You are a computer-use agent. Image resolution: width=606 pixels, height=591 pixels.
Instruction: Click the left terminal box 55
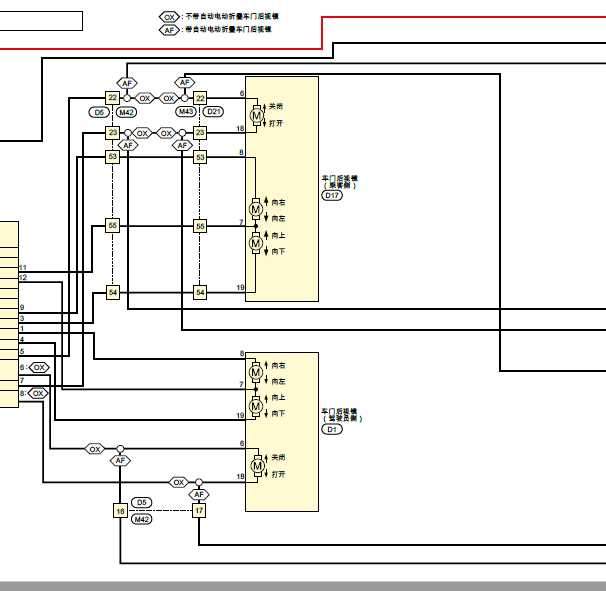point(112,225)
